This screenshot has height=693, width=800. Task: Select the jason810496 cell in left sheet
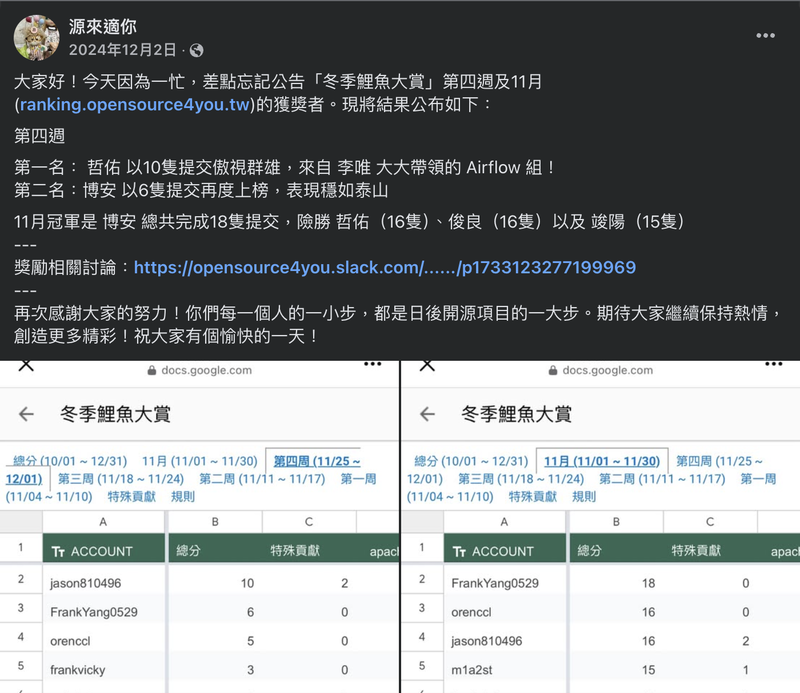(104, 583)
